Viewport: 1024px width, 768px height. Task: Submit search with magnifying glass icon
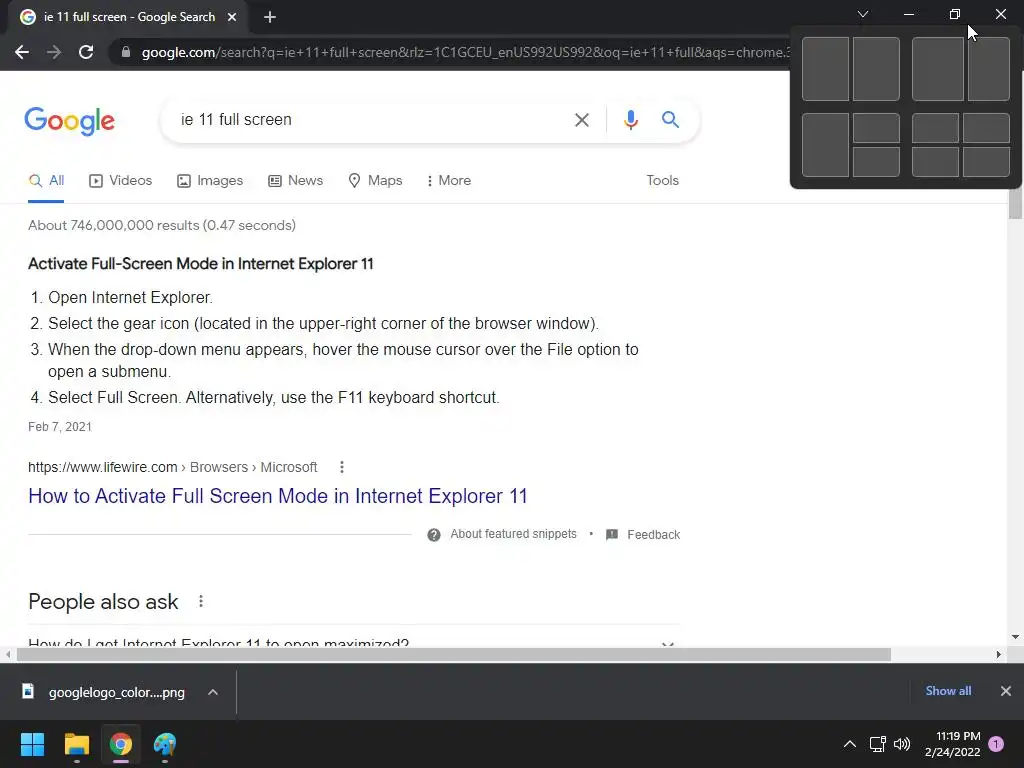pyautogui.click(x=670, y=120)
